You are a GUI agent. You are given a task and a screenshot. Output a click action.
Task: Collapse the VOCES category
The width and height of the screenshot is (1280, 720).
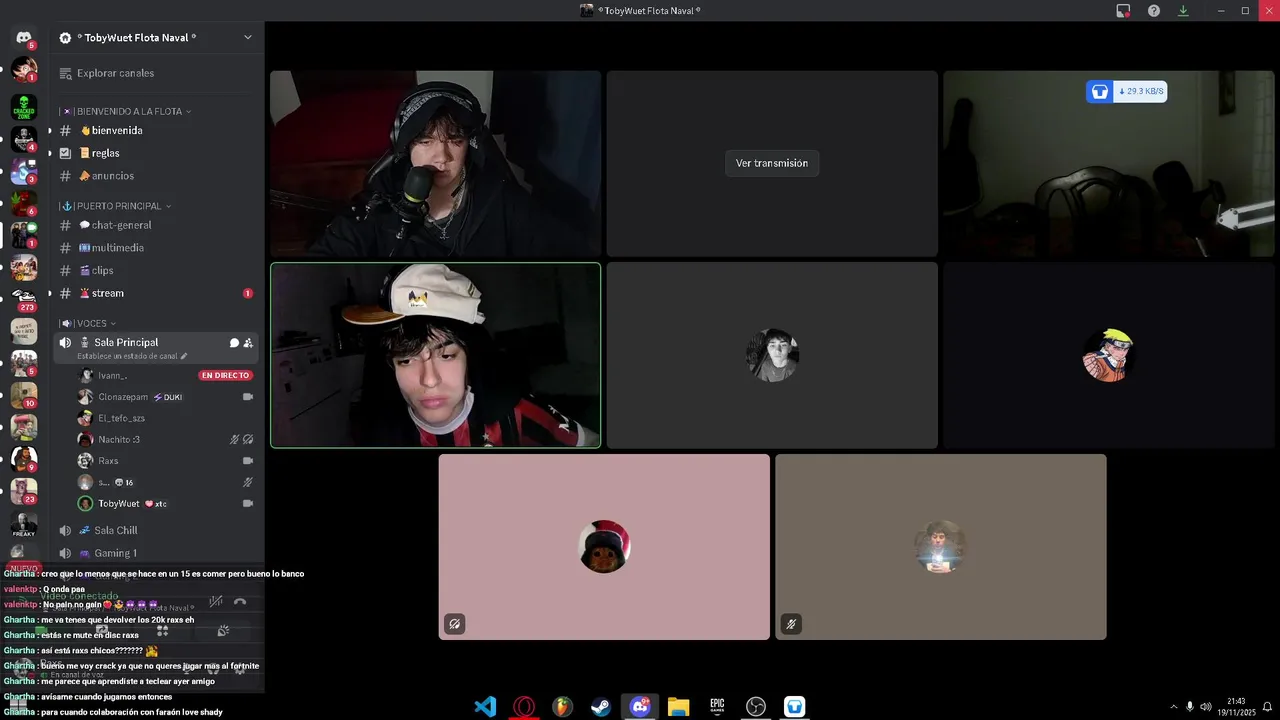pos(87,323)
